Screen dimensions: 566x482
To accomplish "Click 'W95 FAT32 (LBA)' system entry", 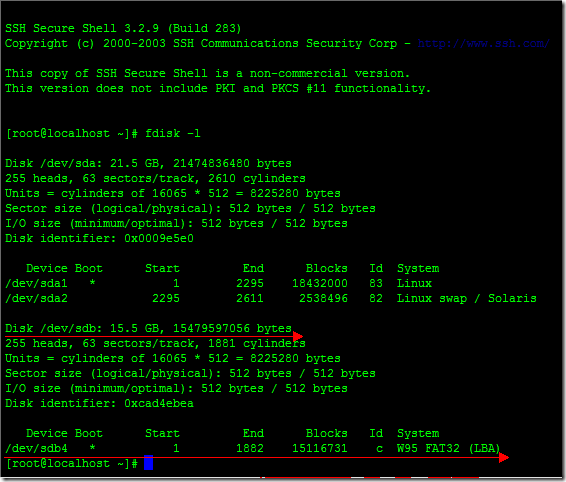I will (449, 448).
